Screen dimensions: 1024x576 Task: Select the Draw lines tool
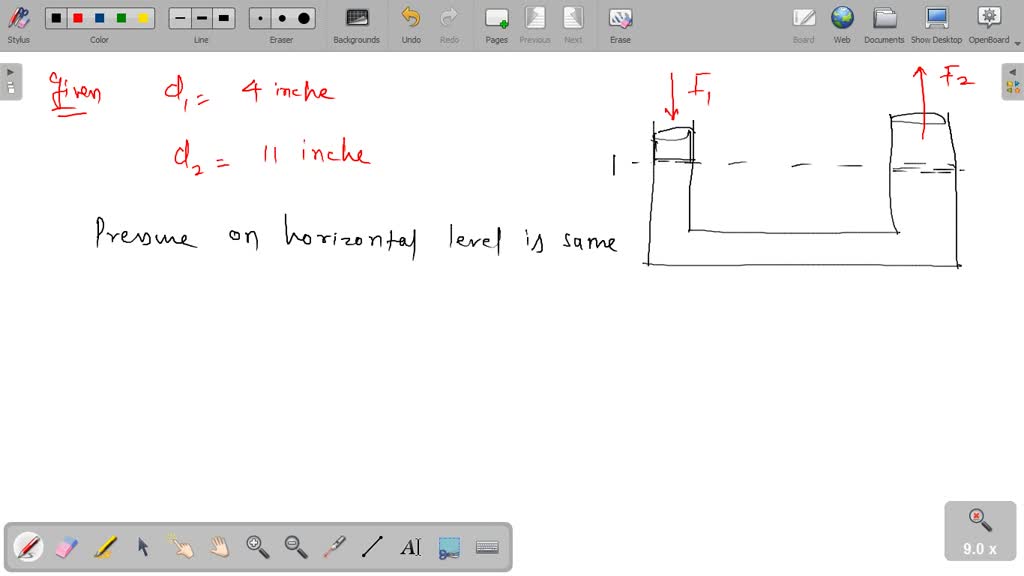[x=371, y=546]
